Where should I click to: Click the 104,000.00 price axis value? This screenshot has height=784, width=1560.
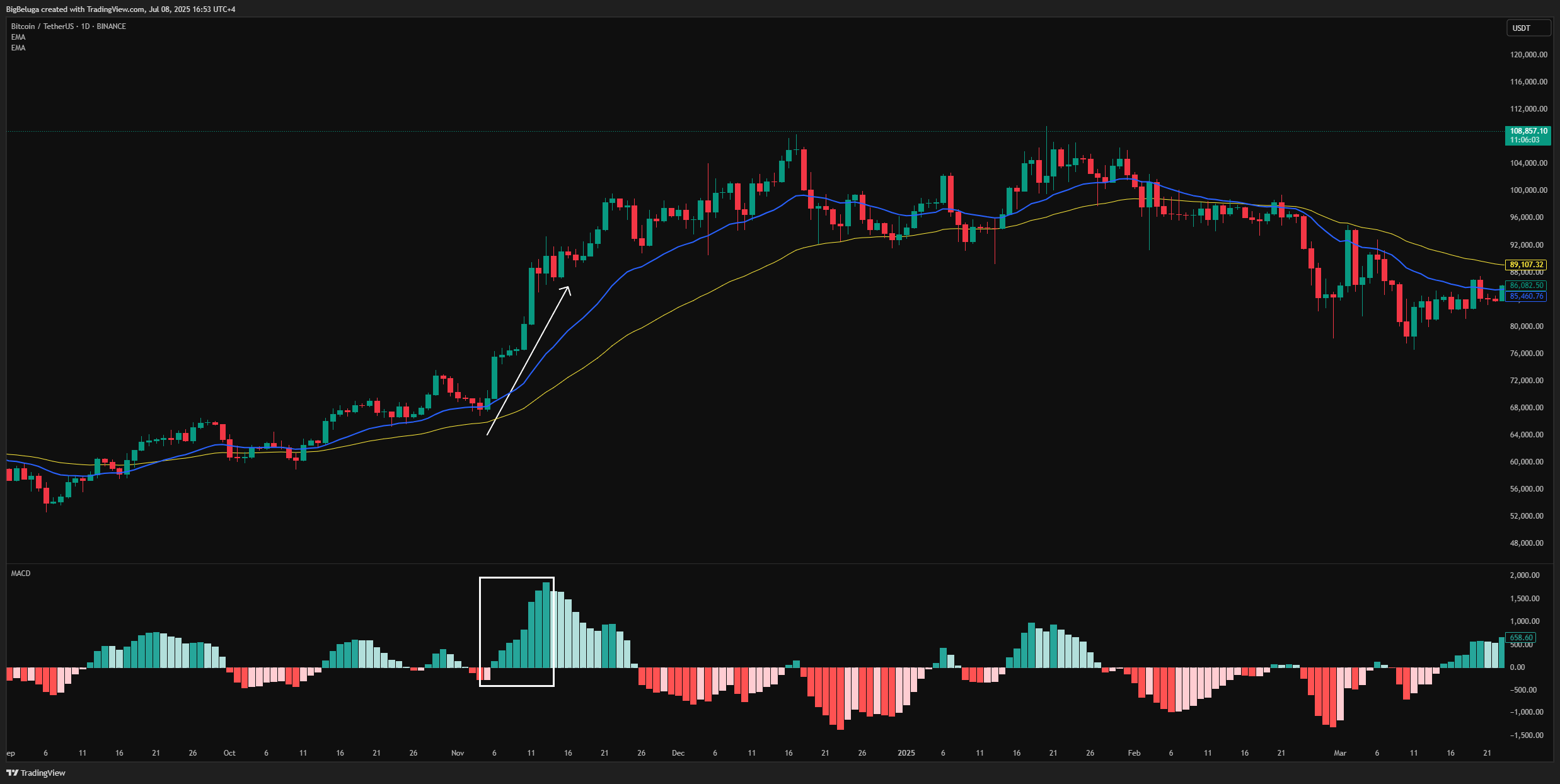pos(1528,163)
